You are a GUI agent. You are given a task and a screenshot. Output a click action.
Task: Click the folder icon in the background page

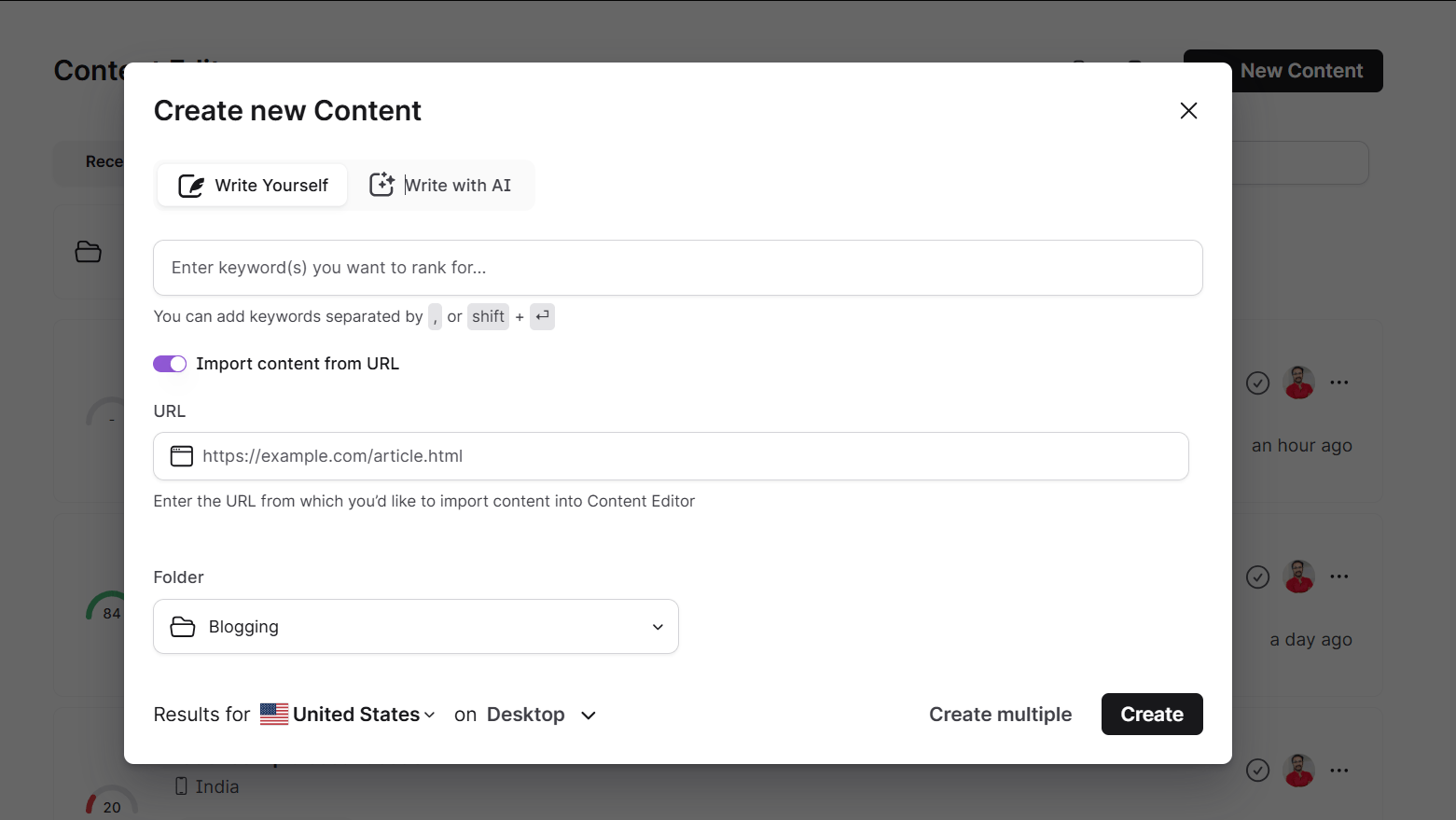[x=89, y=252]
